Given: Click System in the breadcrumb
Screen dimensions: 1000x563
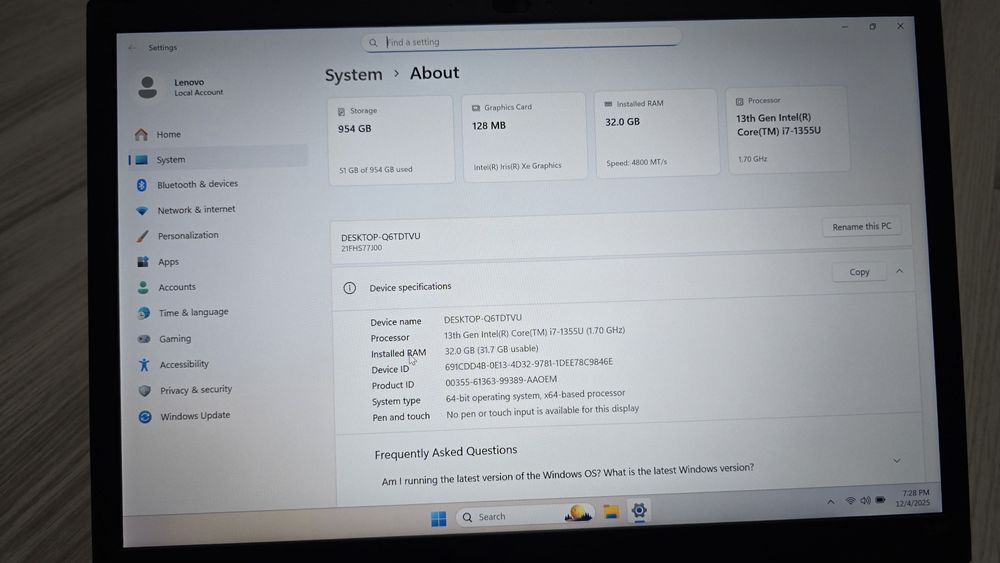Looking at the screenshot, I should tap(353, 75).
